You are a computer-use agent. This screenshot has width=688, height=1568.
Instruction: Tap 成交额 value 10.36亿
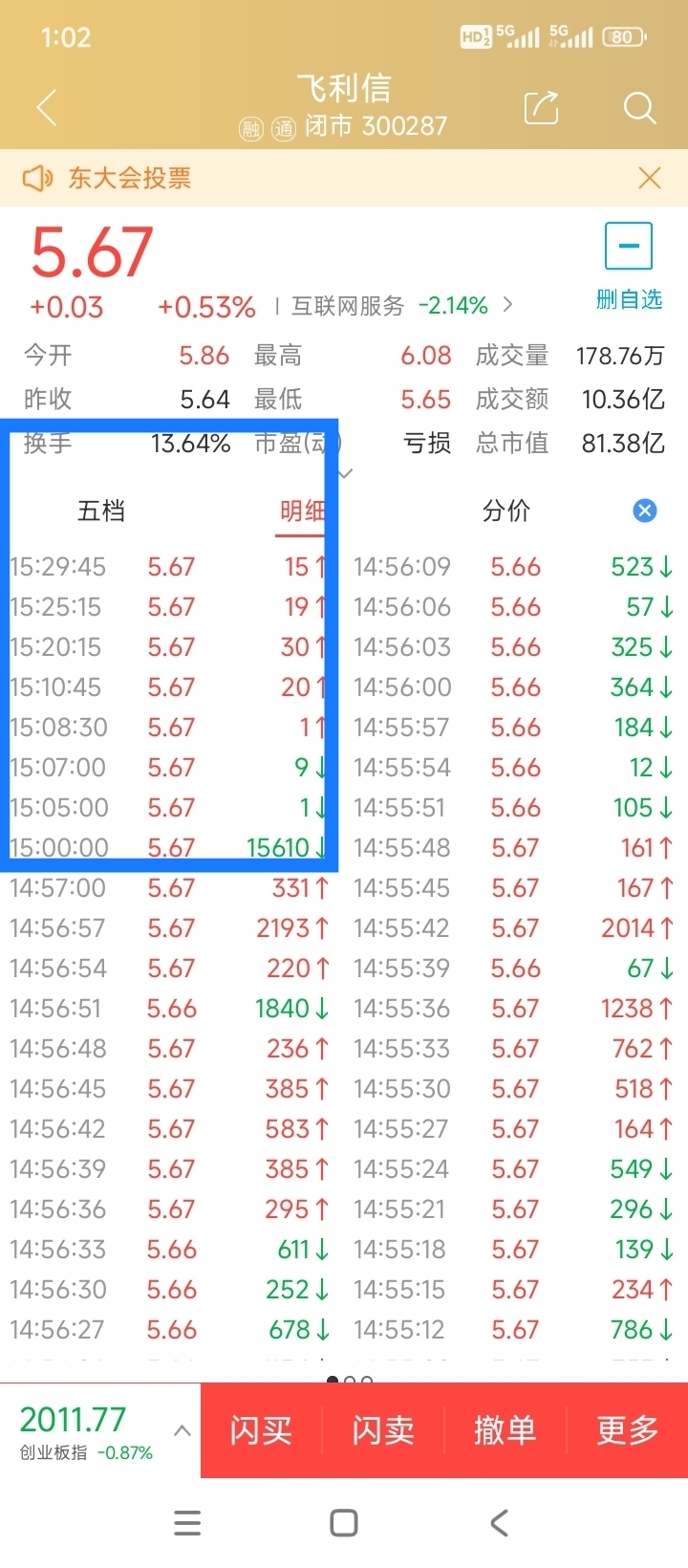(623, 400)
